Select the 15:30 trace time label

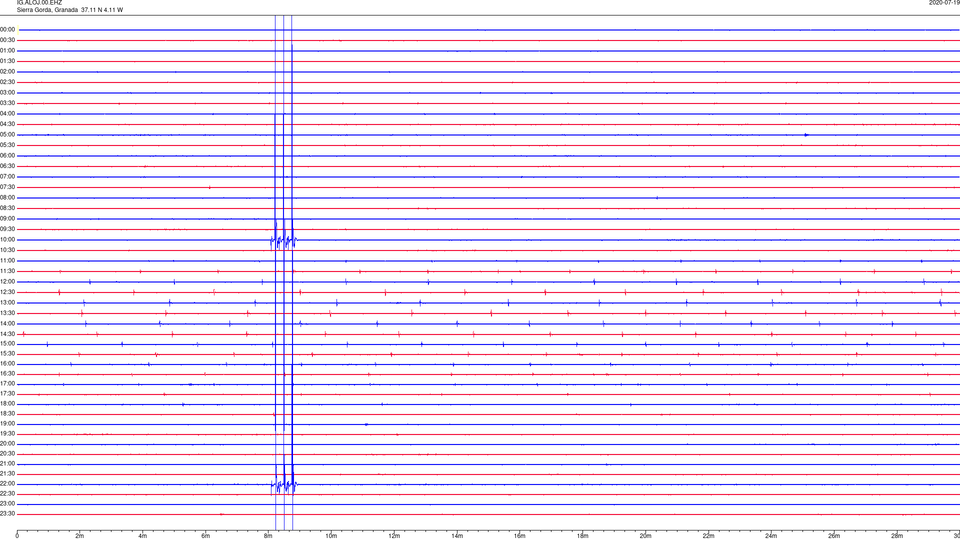(7, 354)
